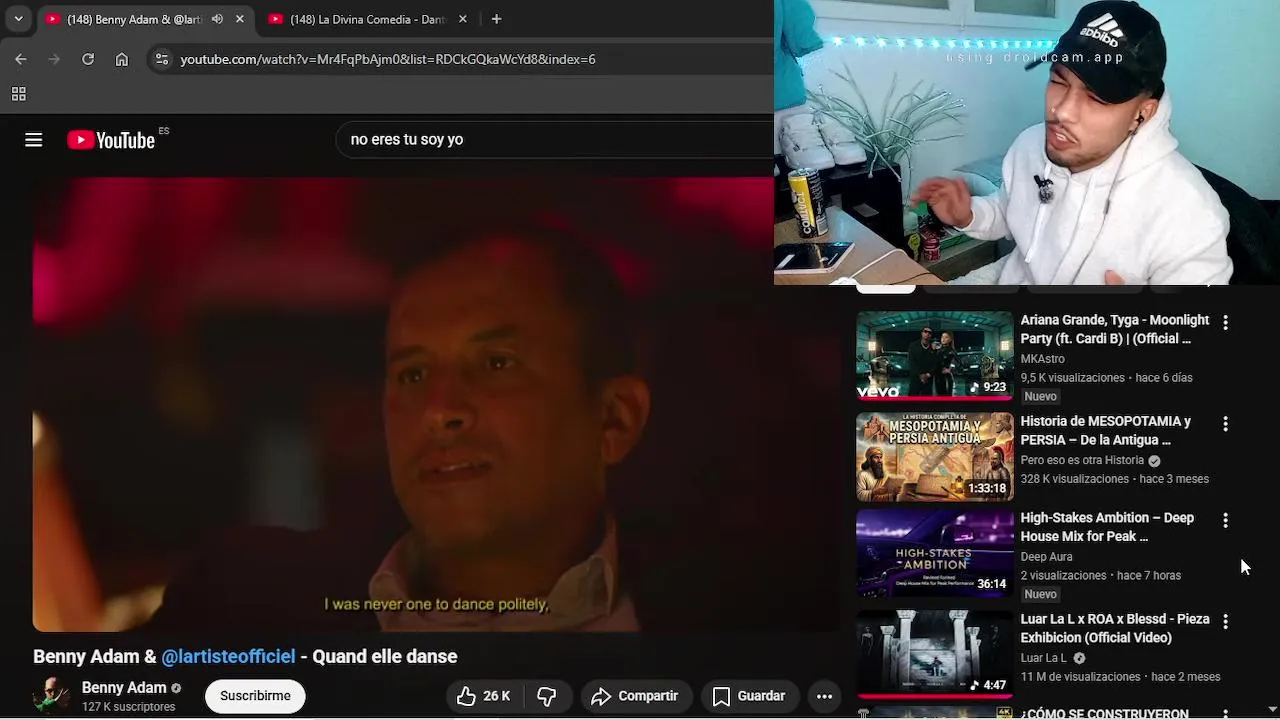Click the 127 K suscriptores text

click(128, 707)
